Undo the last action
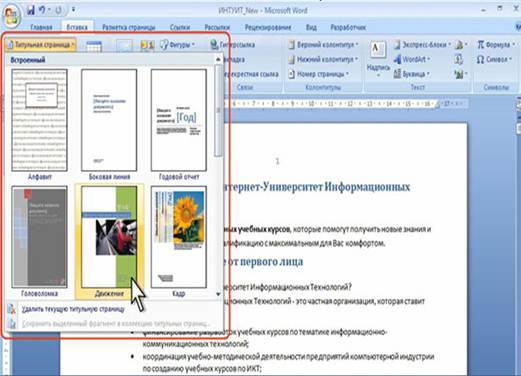 coord(42,10)
